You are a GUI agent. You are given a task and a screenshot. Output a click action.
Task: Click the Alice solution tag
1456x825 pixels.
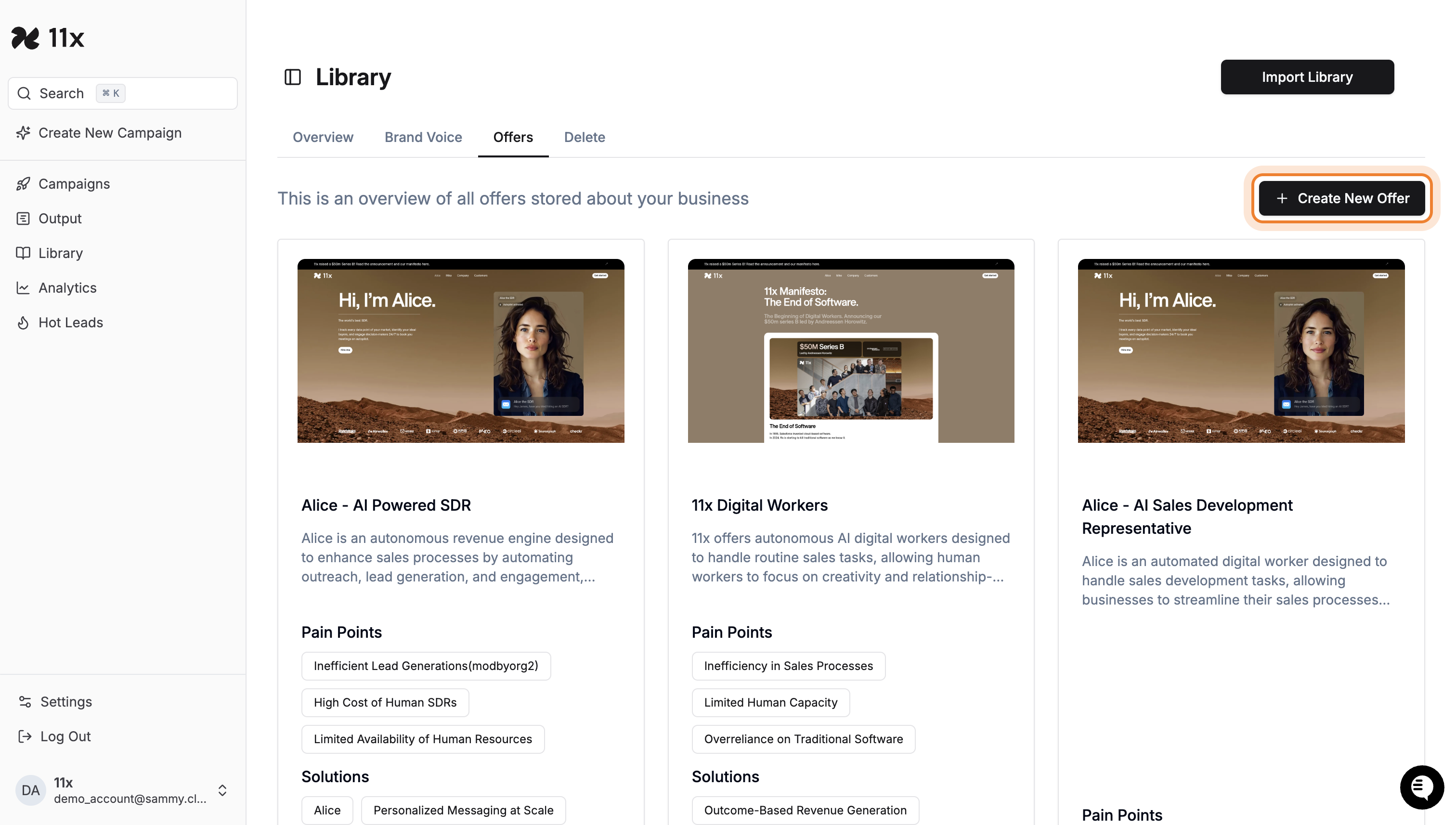327,810
